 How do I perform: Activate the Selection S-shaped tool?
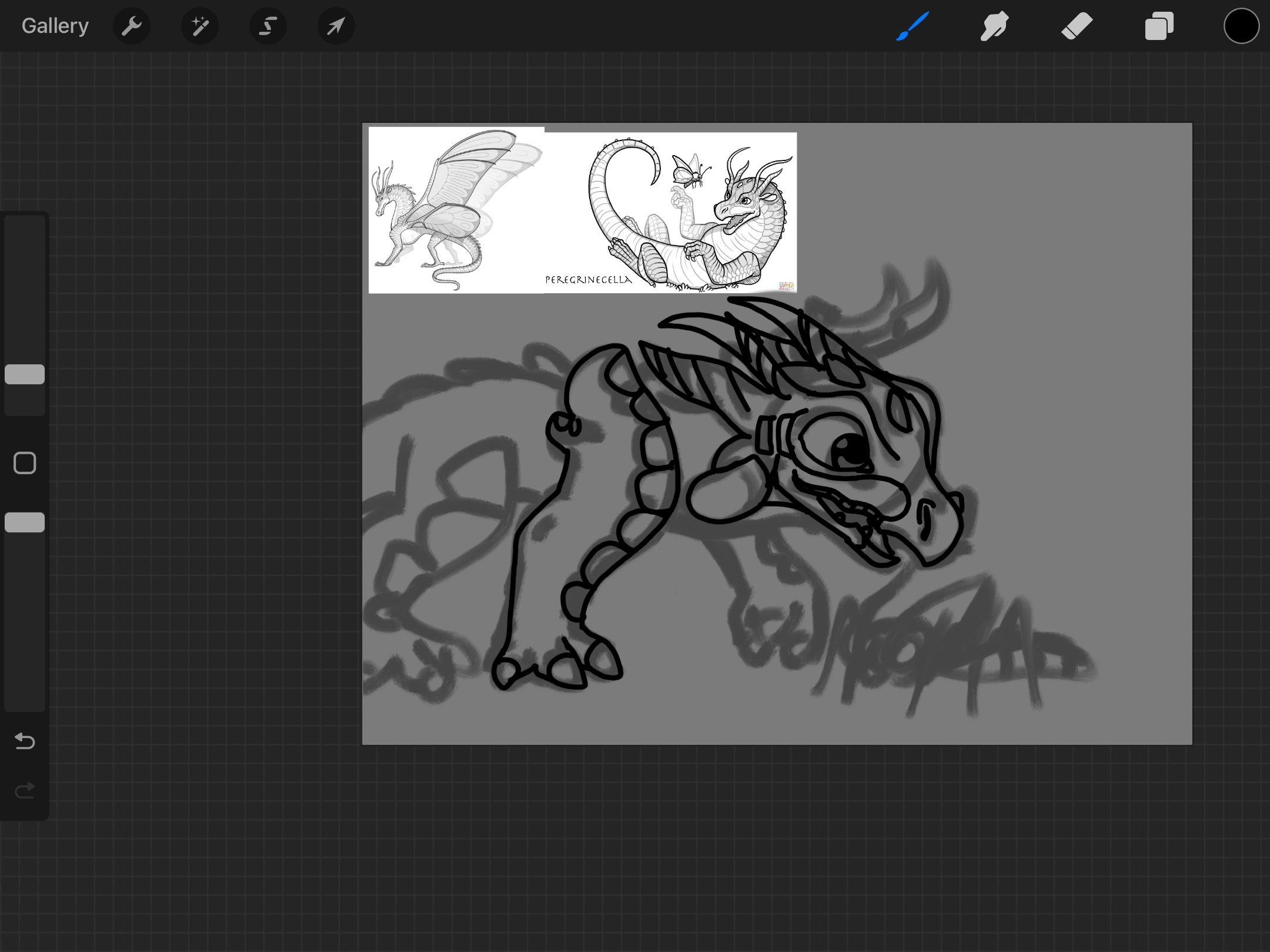pos(268,26)
